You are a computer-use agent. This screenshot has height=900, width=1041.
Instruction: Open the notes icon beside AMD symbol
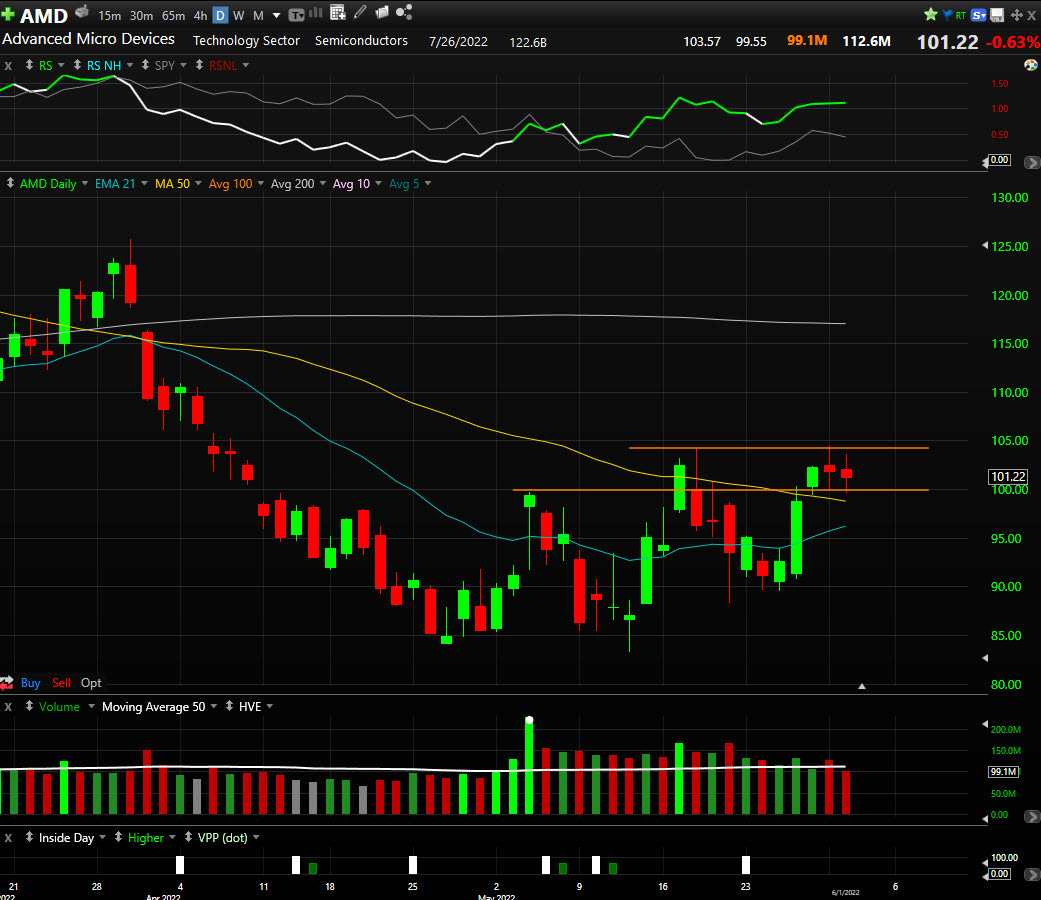[x=82, y=12]
